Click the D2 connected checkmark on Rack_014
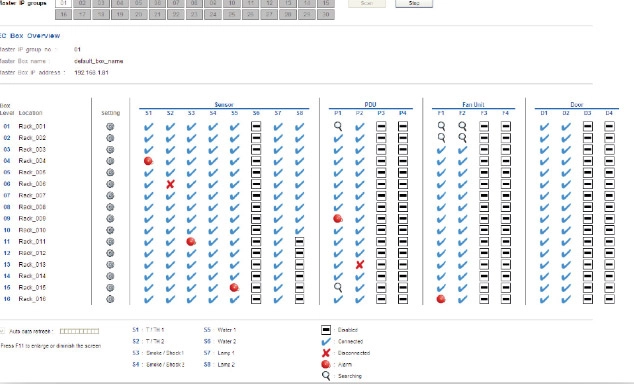This screenshot has height=384, width=634. point(566,276)
